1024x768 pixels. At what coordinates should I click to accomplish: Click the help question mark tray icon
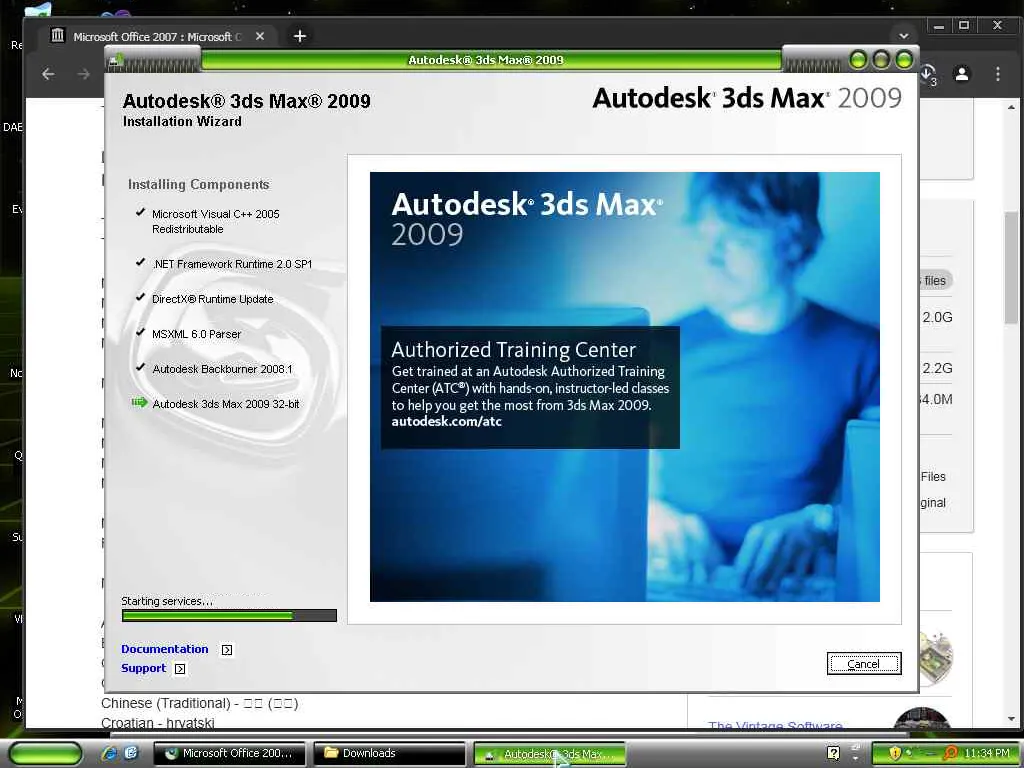click(x=833, y=754)
